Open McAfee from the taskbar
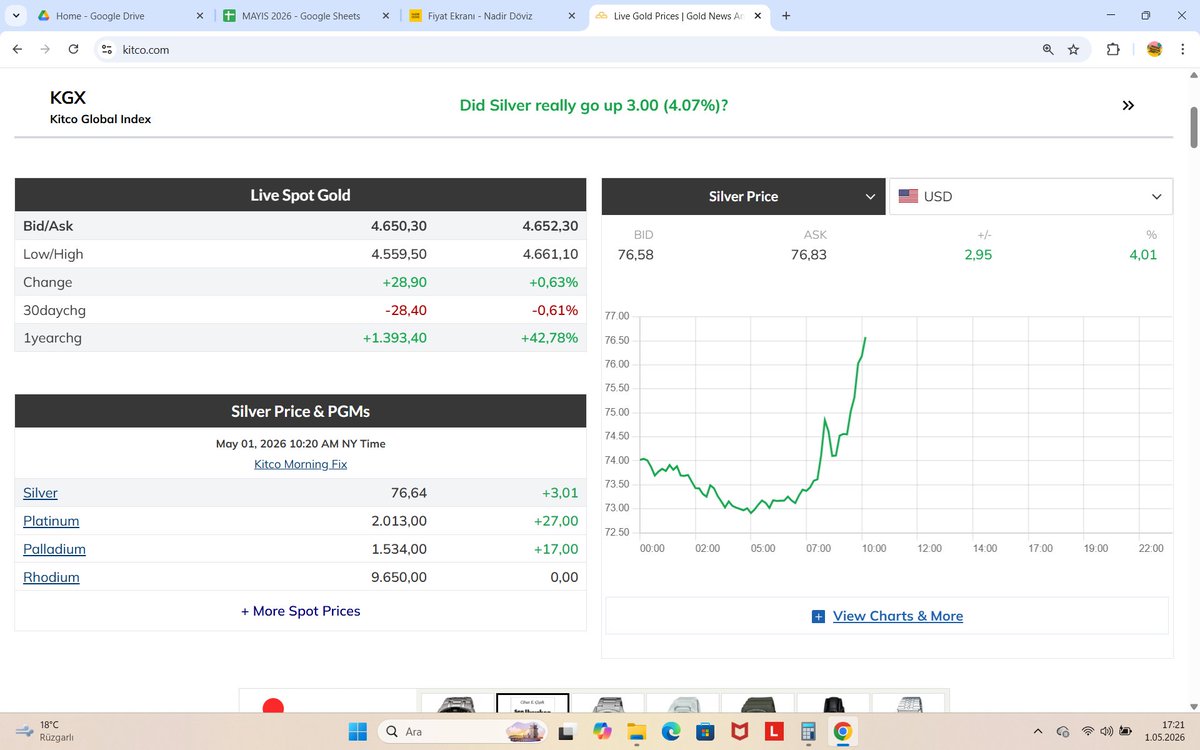The image size is (1200, 750). [x=739, y=732]
